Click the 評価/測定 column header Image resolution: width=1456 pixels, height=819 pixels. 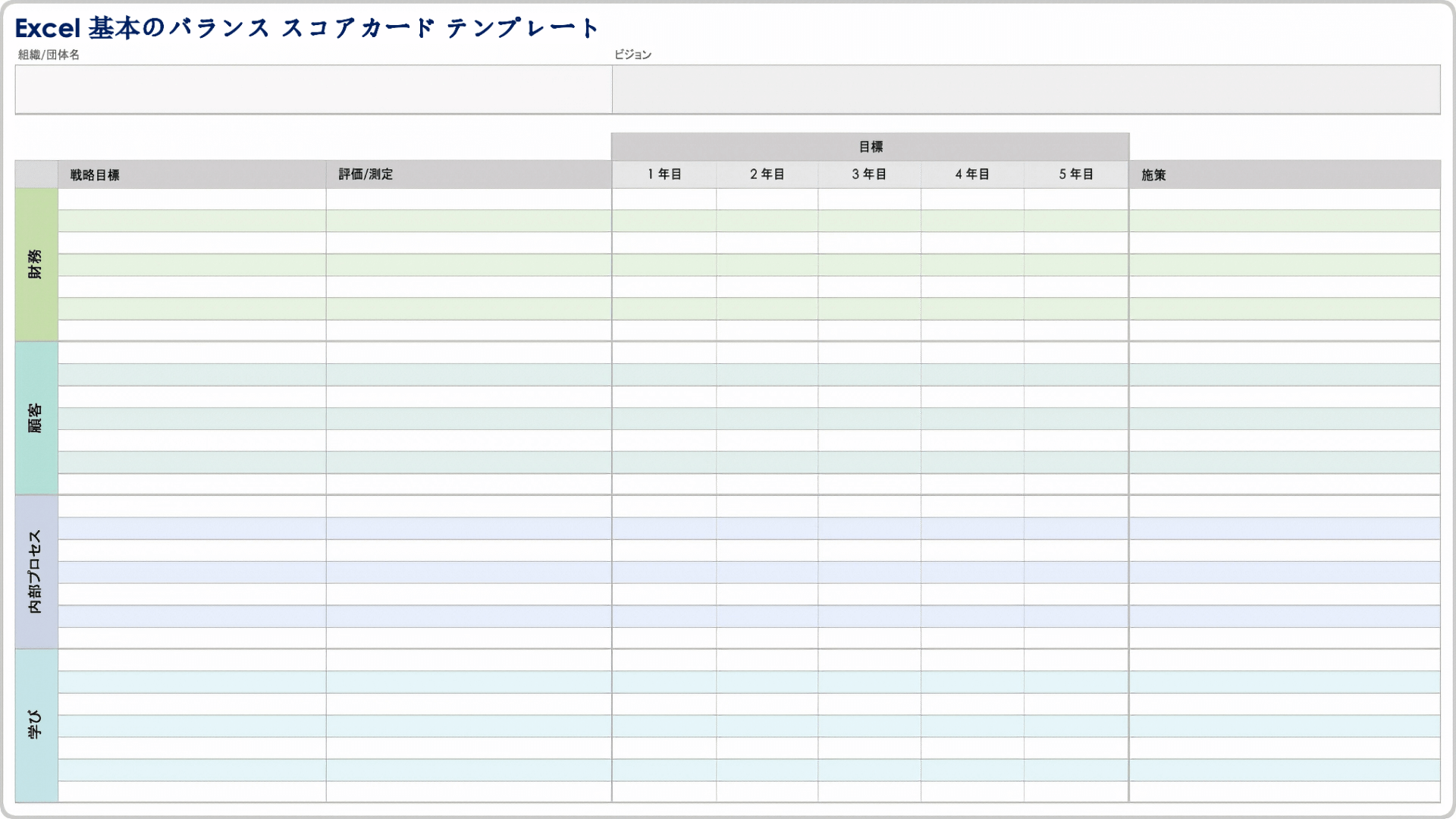[x=467, y=174]
